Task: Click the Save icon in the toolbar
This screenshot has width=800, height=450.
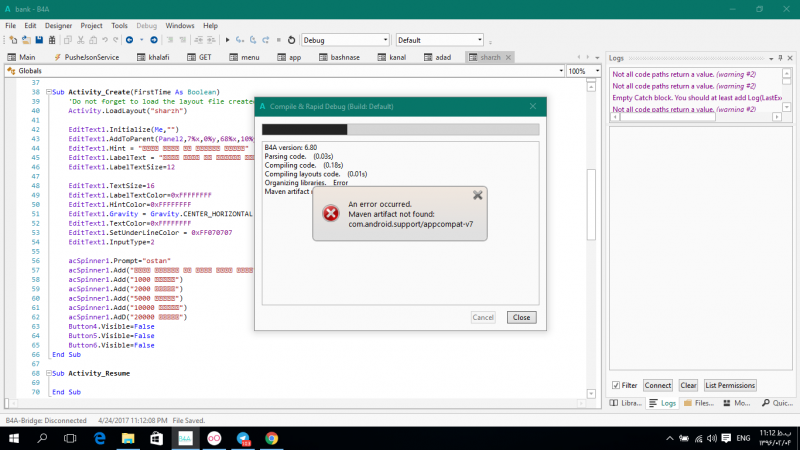Action: [x=39, y=40]
